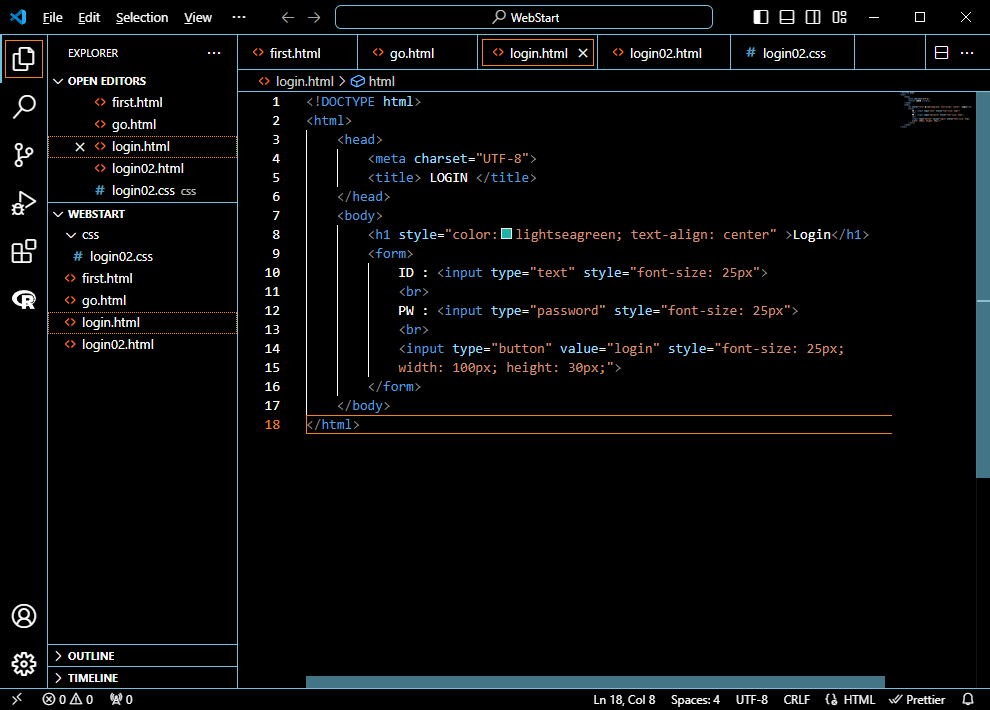Open the Explorer view in activity bar
990x710 pixels.
pyautogui.click(x=24, y=59)
